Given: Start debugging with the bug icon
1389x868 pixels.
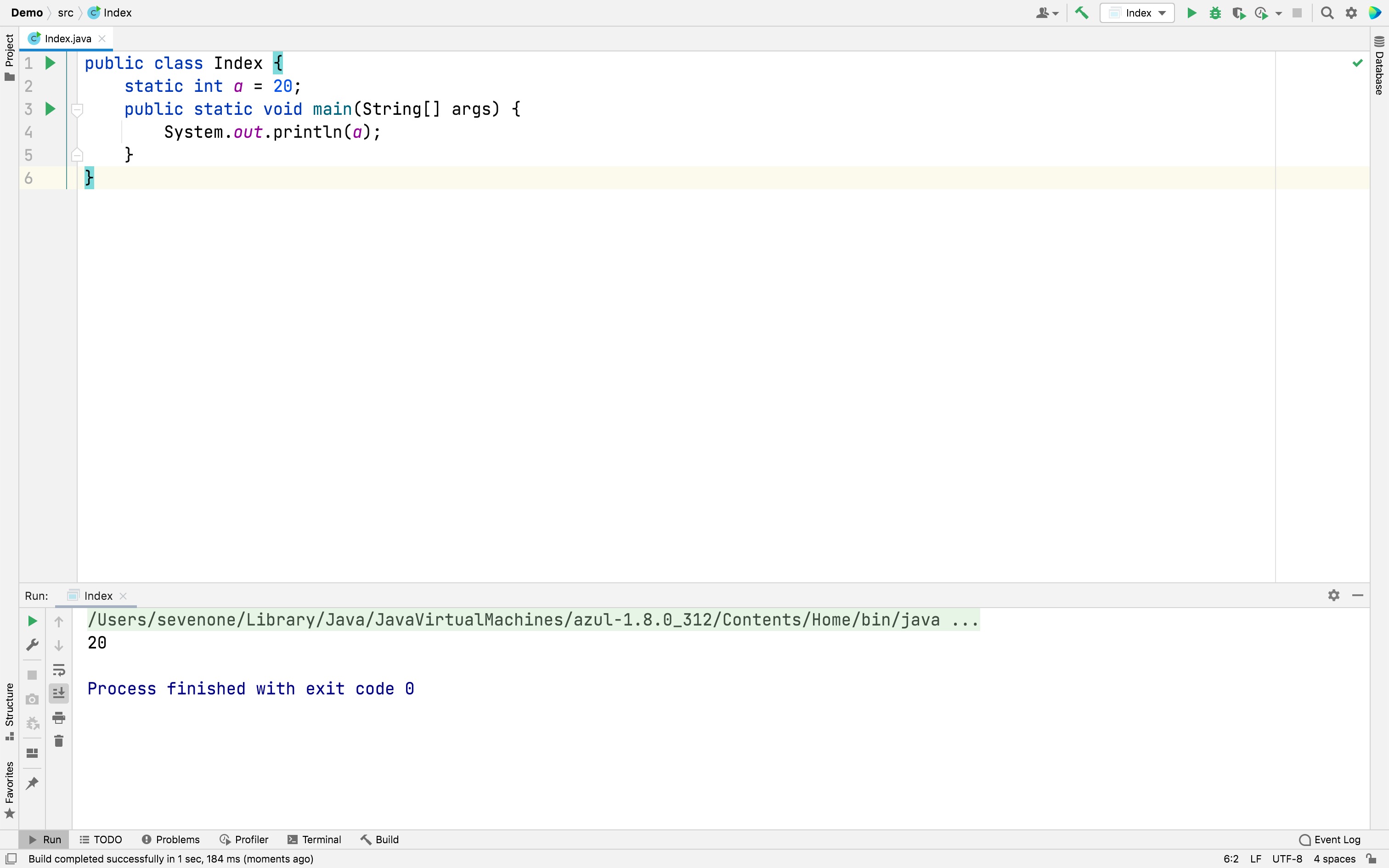Looking at the screenshot, I should click(1215, 13).
